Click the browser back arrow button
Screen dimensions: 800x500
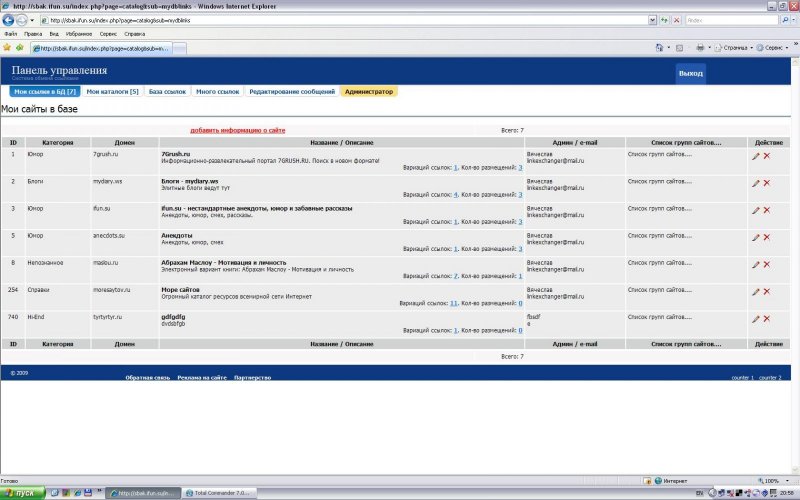tap(9, 20)
